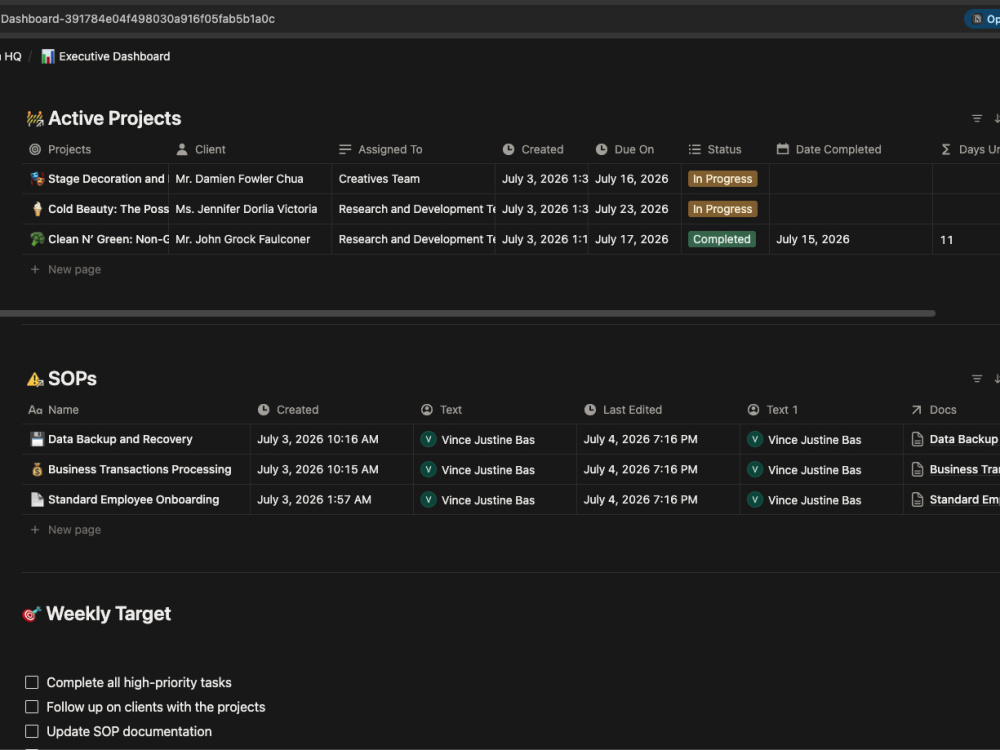
Task: Open the Standard Employee docs link
Action: point(955,499)
